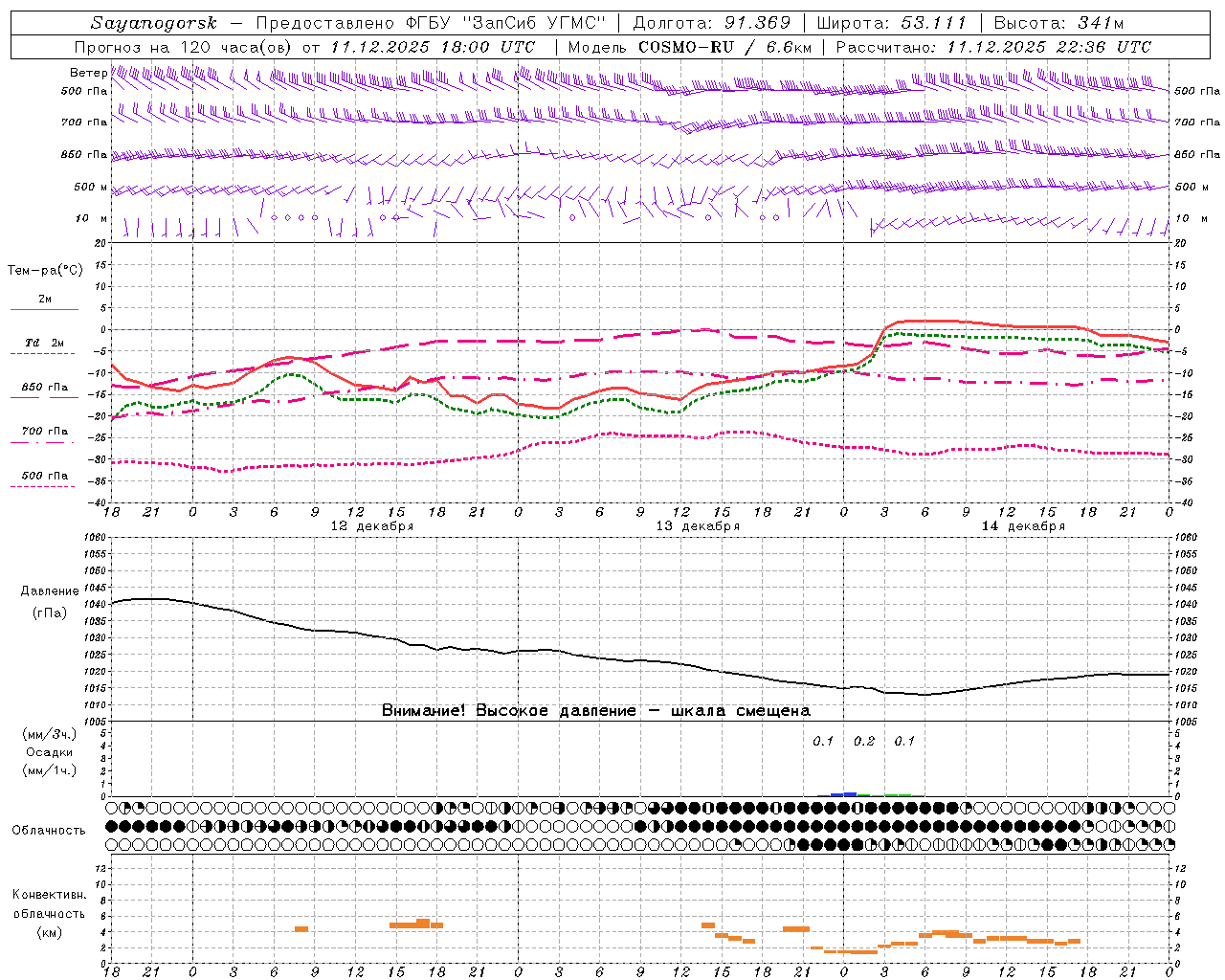Select the (гПа) pressure unit label

point(50,613)
